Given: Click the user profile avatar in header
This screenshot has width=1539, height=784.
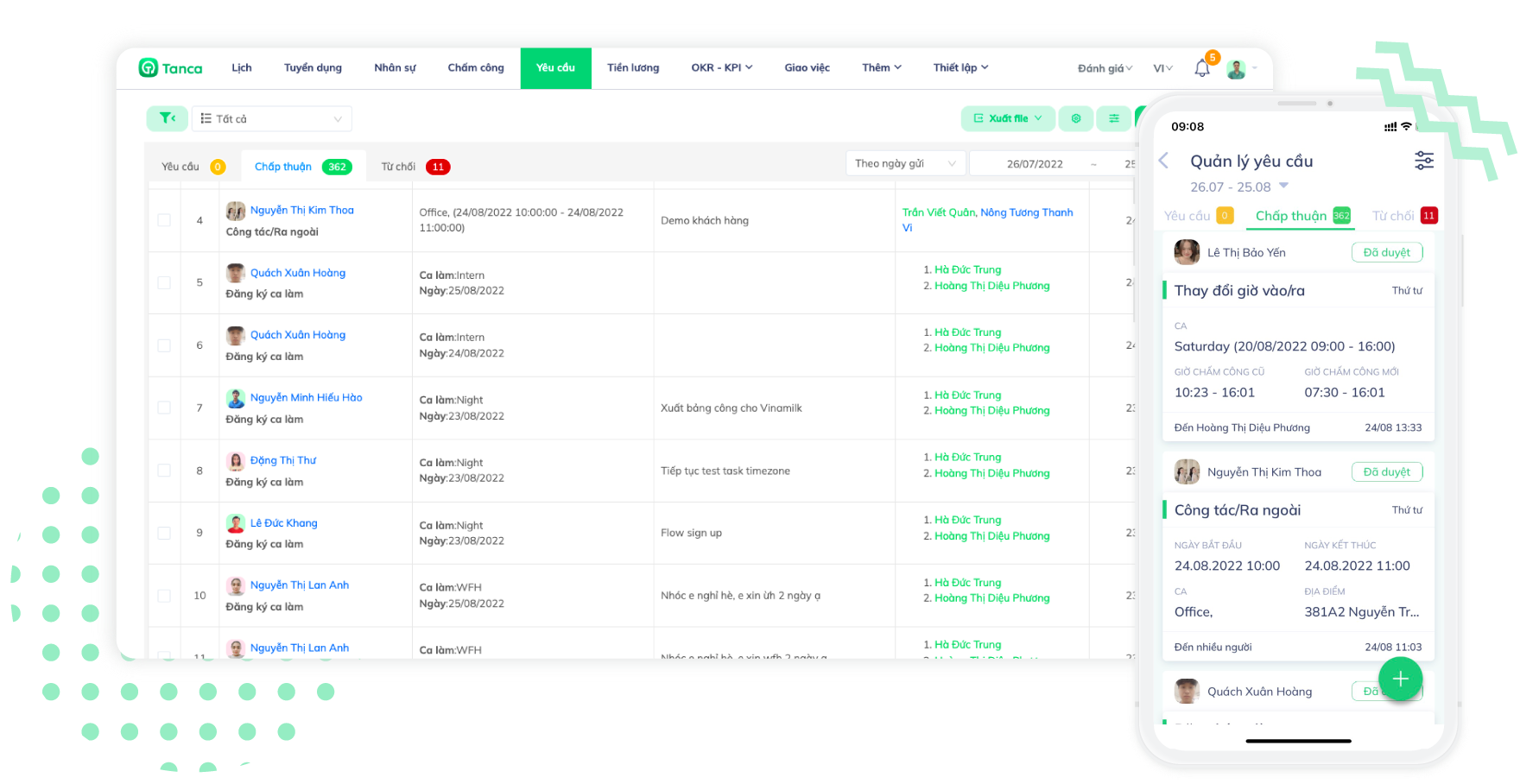Looking at the screenshot, I should (x=1236, y=69).
